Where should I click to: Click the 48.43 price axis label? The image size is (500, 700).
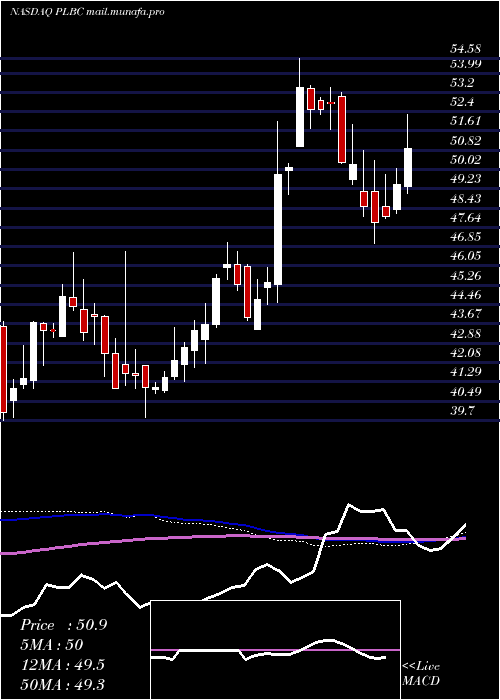[x=466, y=198]
